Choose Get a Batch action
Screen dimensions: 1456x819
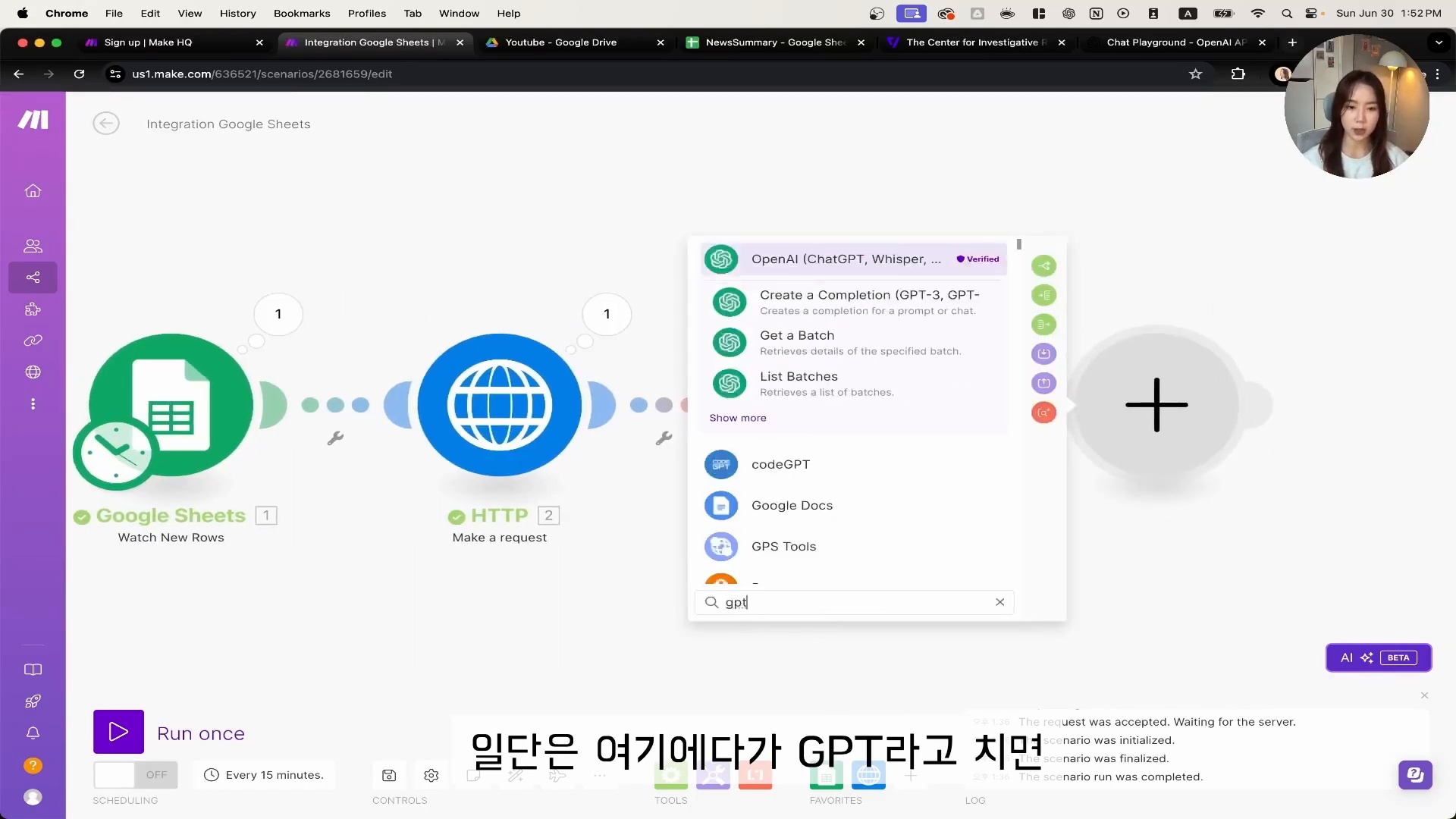point(855,343)
